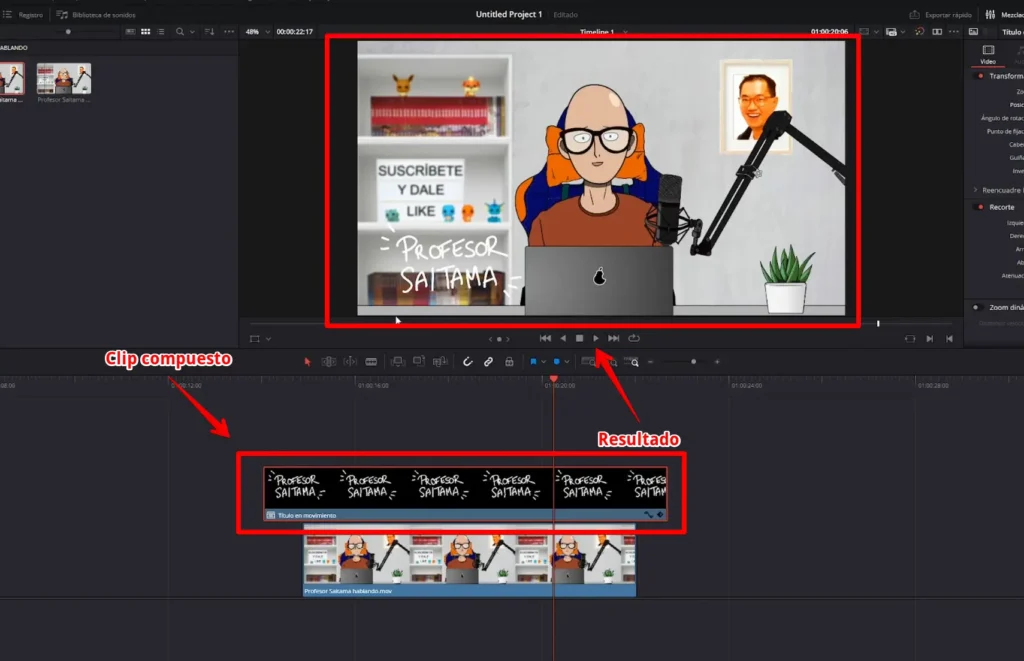Open the media pool options menu
Screen dimensions: 1024x661
(229, 31)
